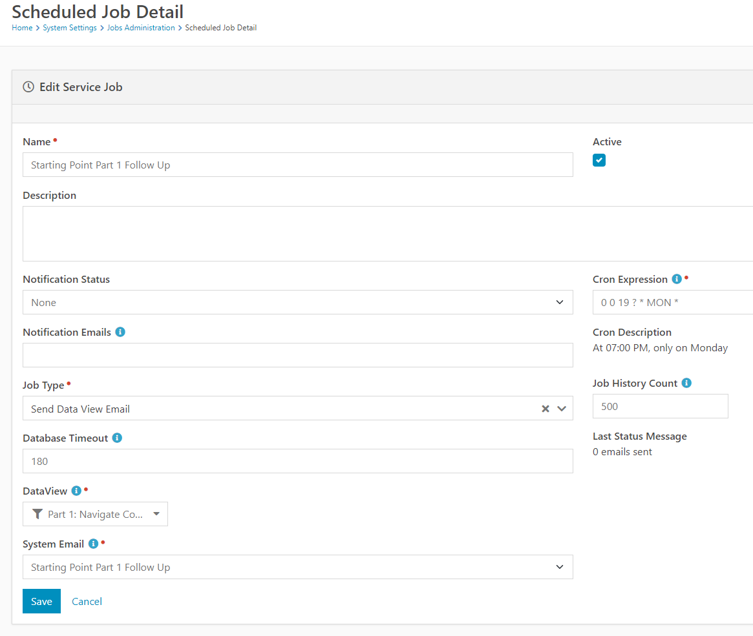Image resolution: width=753 pixels, height=636 pixels.
Task: Cancel editing the service job
Action: 87,601
